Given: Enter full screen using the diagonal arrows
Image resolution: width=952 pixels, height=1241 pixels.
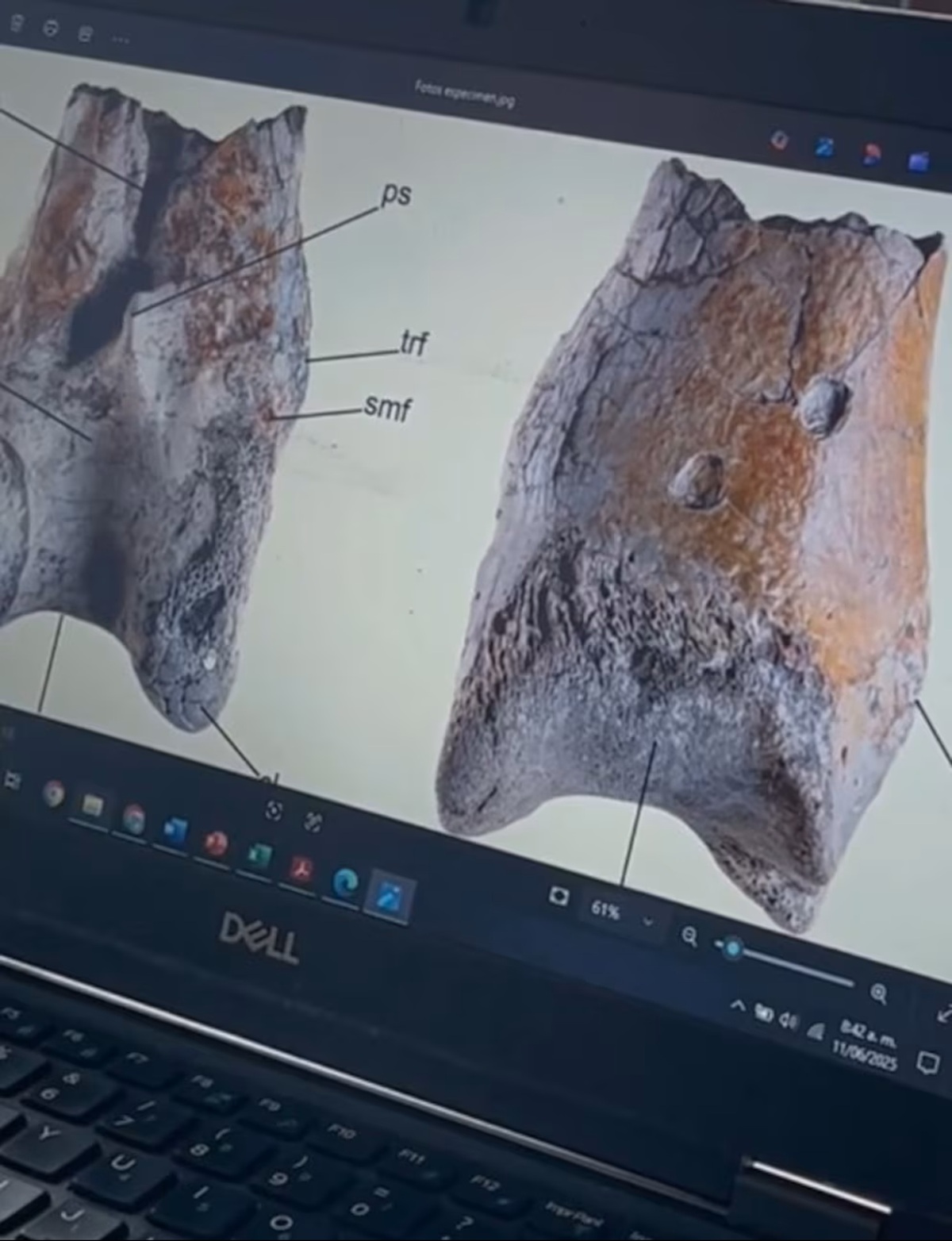Looking at the screenshot, I should (x=944, y=1013).
